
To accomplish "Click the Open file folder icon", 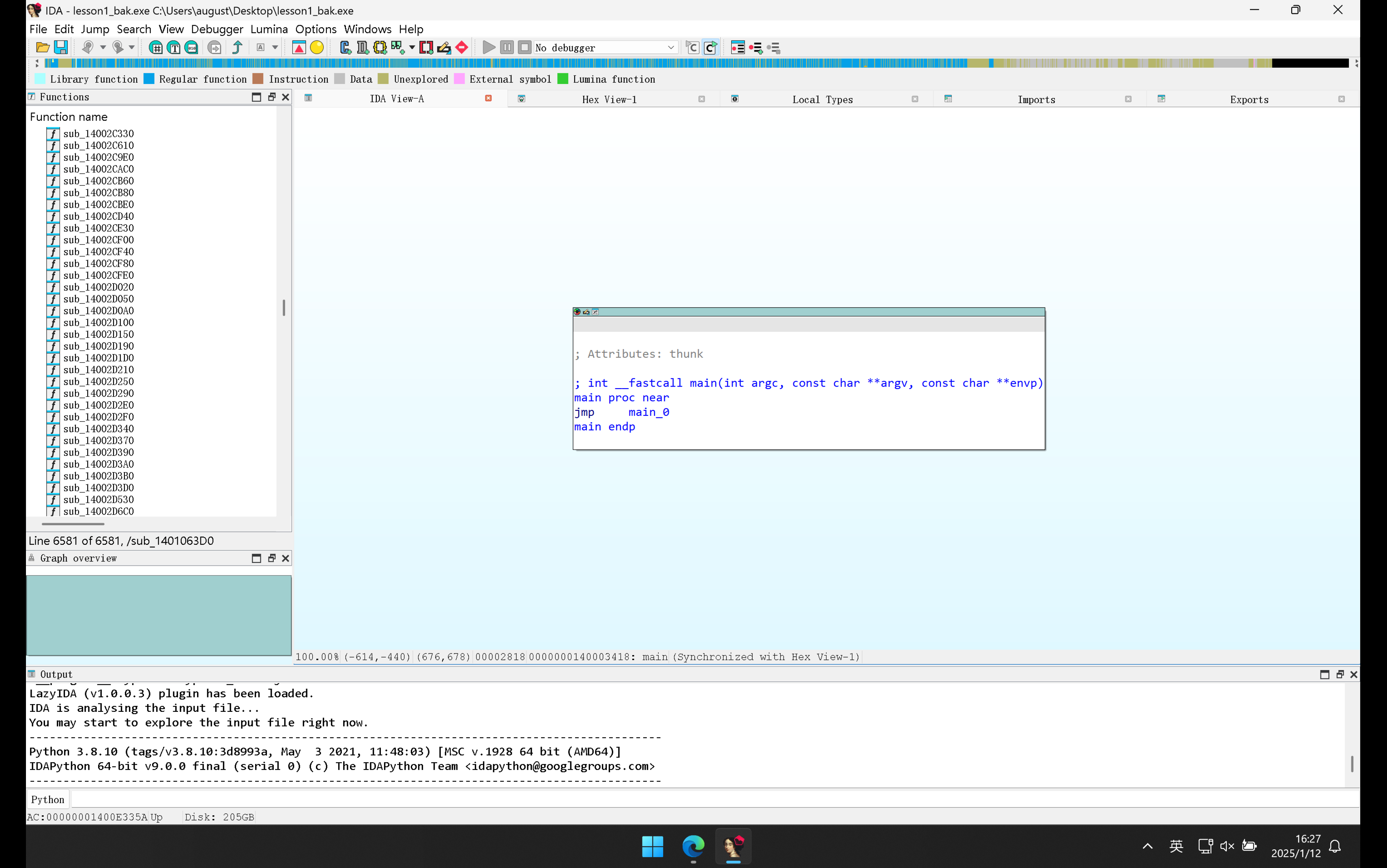I will pyautogui.click(x=43, y=47).
